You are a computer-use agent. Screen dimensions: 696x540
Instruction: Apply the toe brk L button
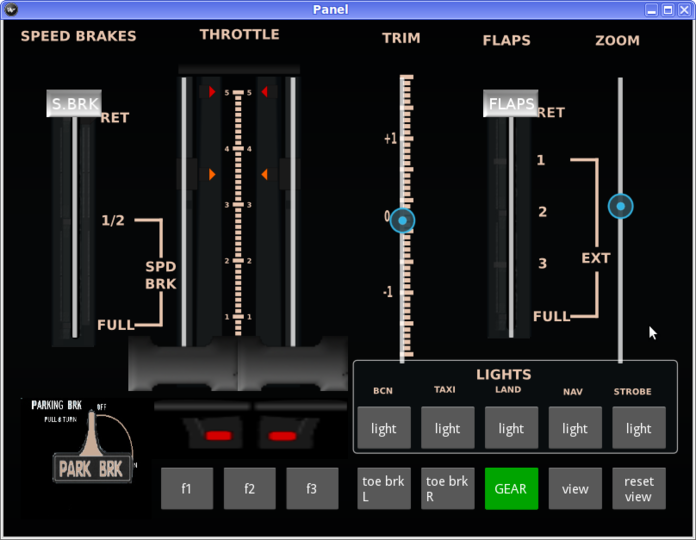coord(384,489)
